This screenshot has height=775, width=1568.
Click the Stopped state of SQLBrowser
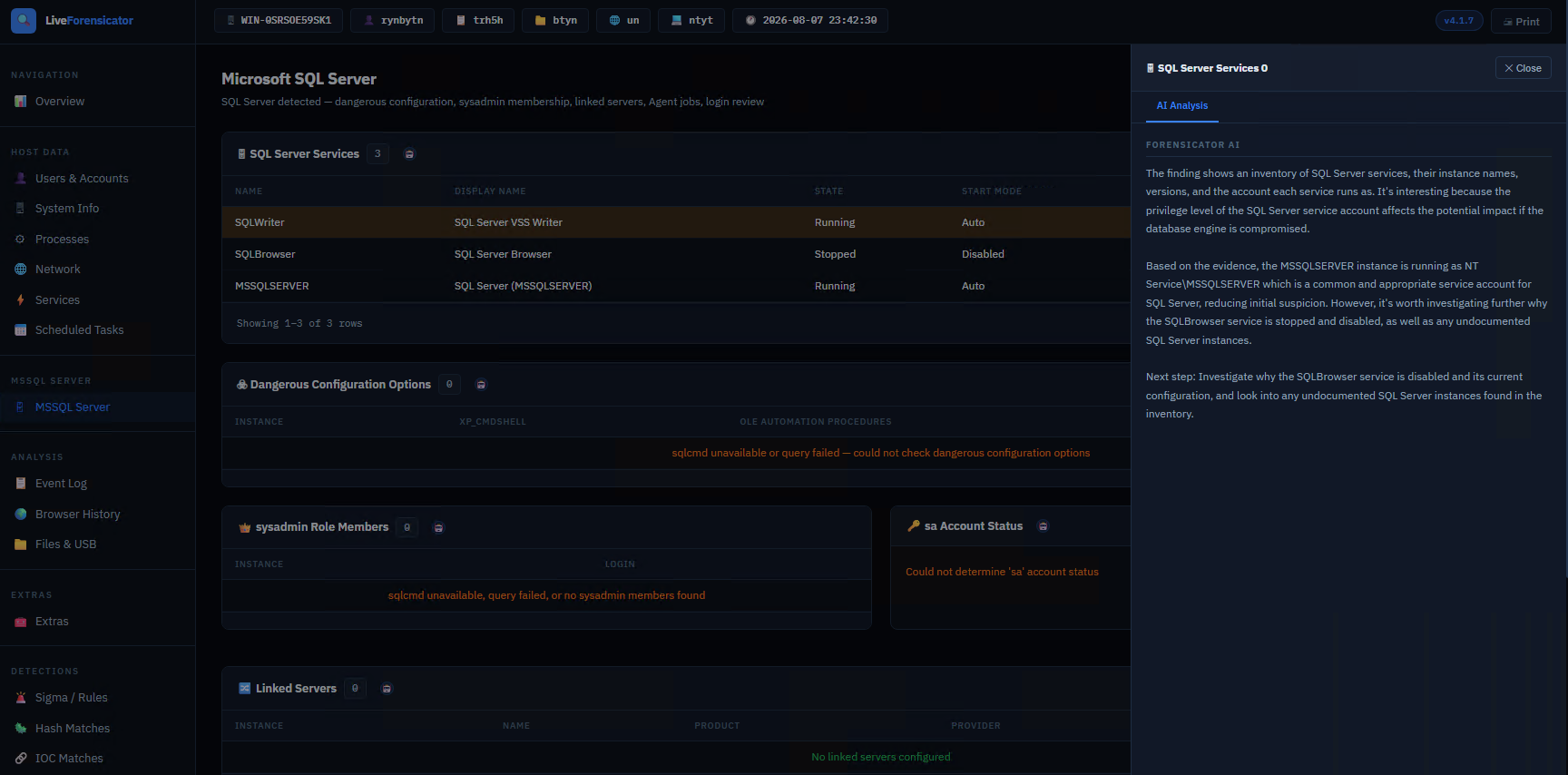[x=835, y=254]
